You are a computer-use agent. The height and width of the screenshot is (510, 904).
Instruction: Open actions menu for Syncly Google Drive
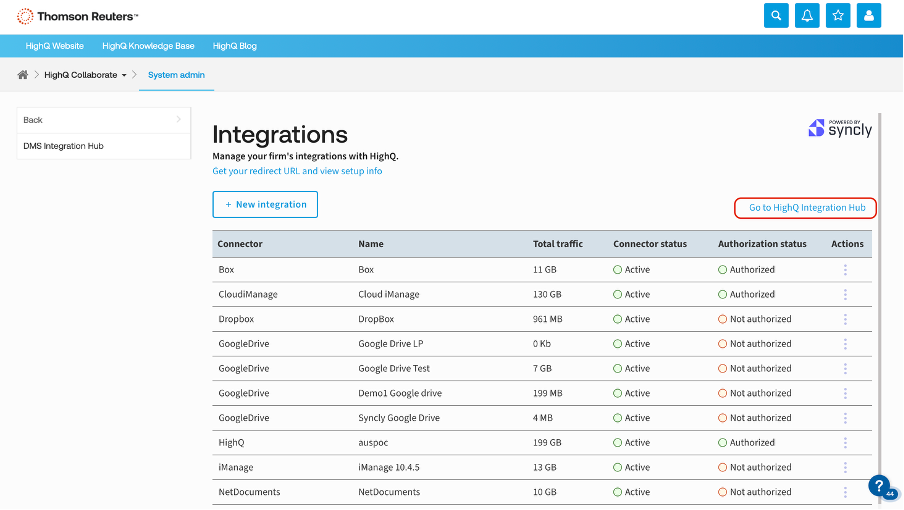coord(845,418)
